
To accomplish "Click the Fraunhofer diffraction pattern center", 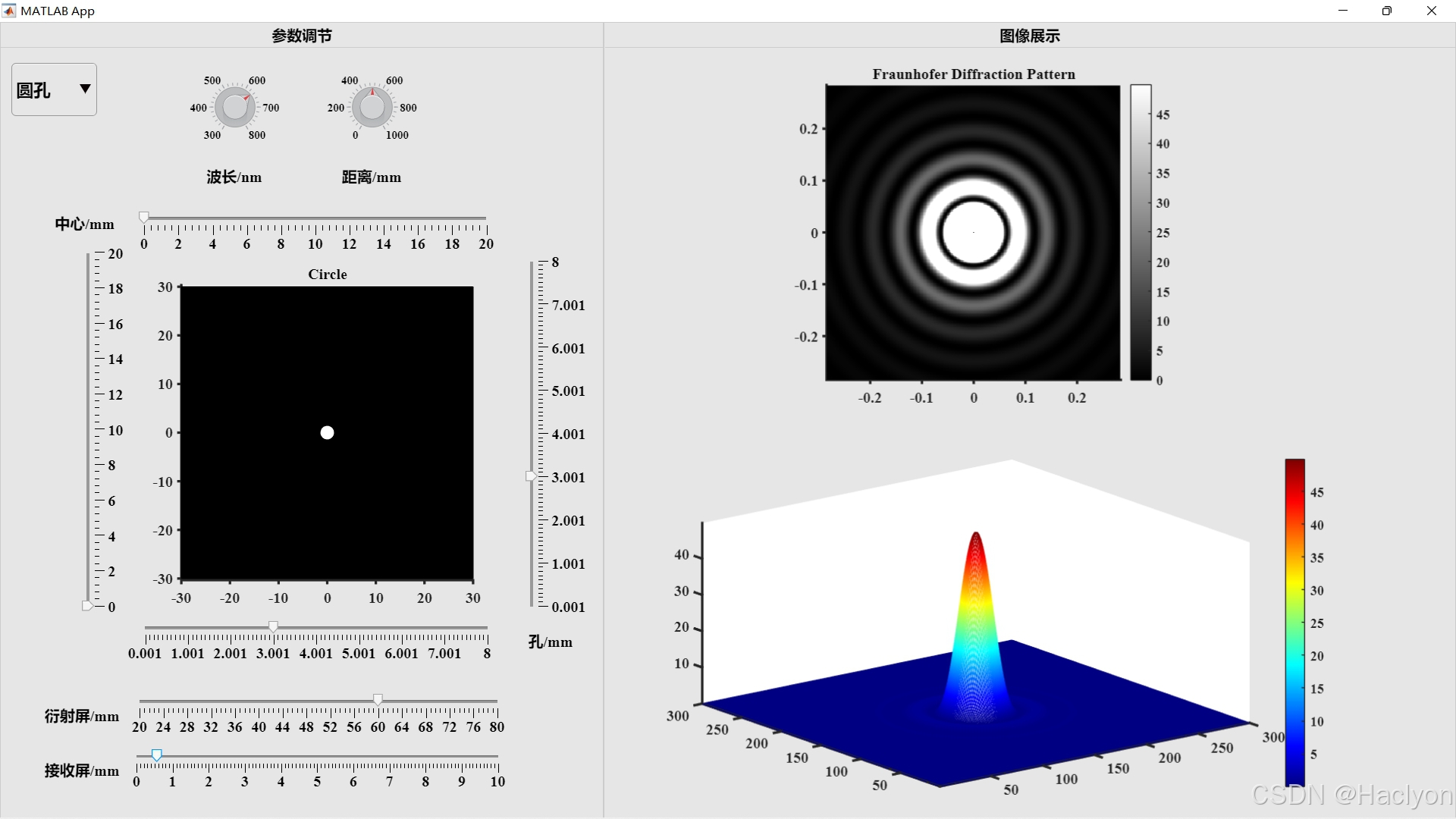I will click(x=974, y=232).
